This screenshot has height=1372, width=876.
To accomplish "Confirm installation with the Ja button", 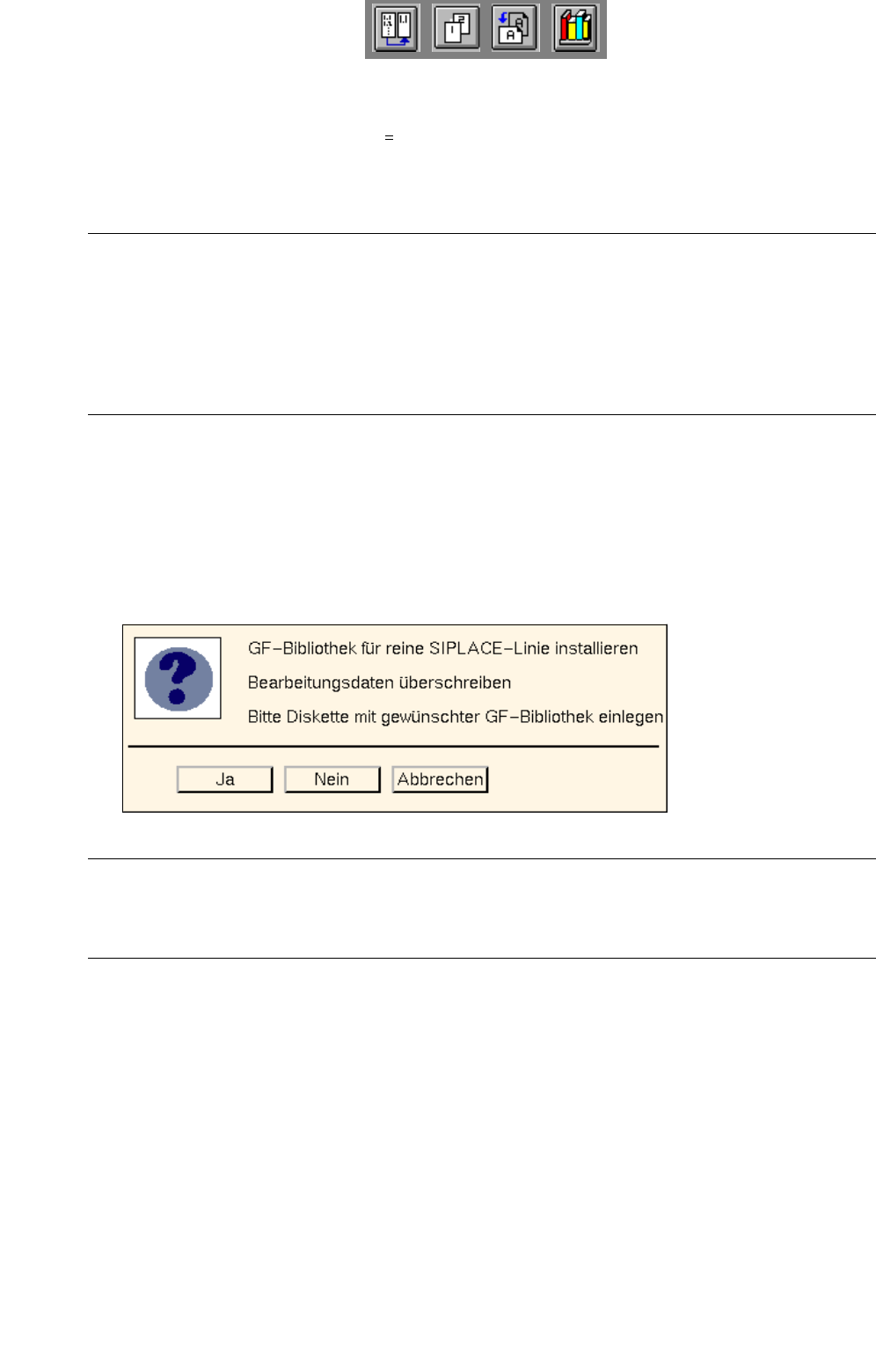I will (225, 779).
